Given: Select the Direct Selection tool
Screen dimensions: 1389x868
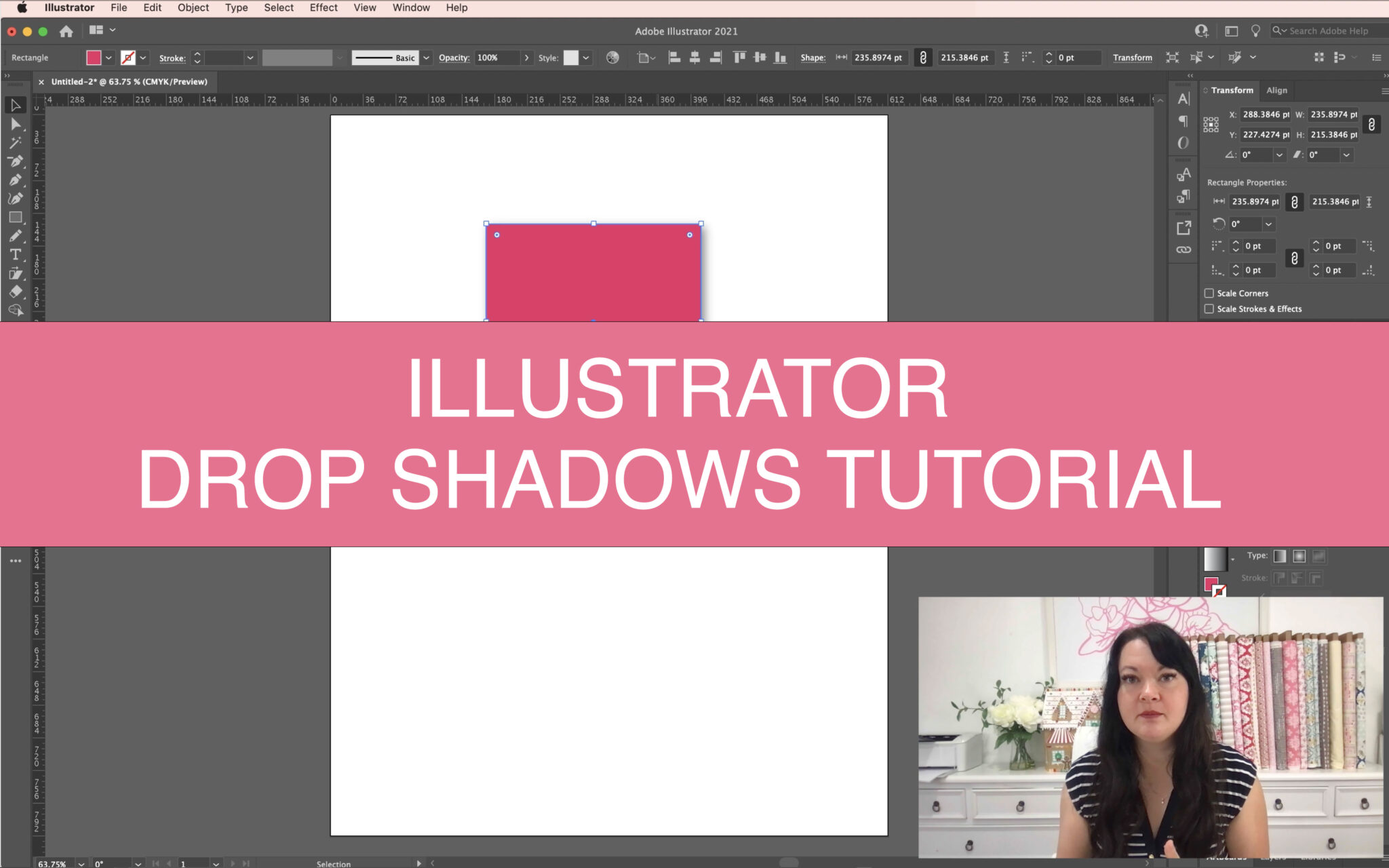Looking at the screenshot, I should [15, 124].
